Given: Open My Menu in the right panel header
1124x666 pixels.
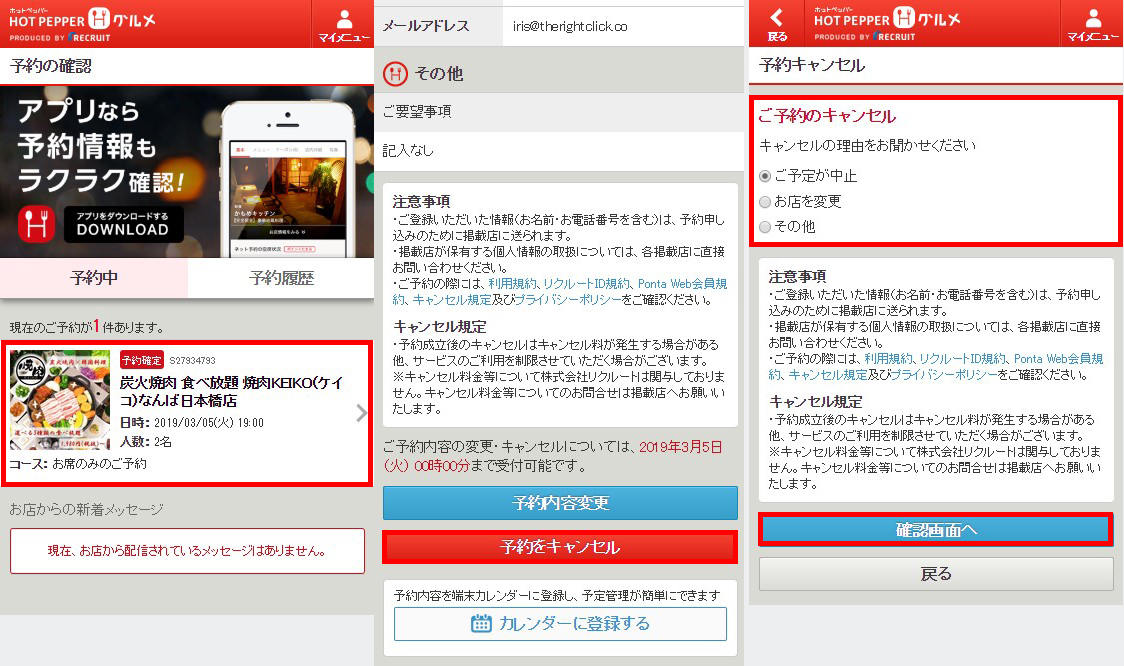Looking at the screenshot, I should 1092,24.
